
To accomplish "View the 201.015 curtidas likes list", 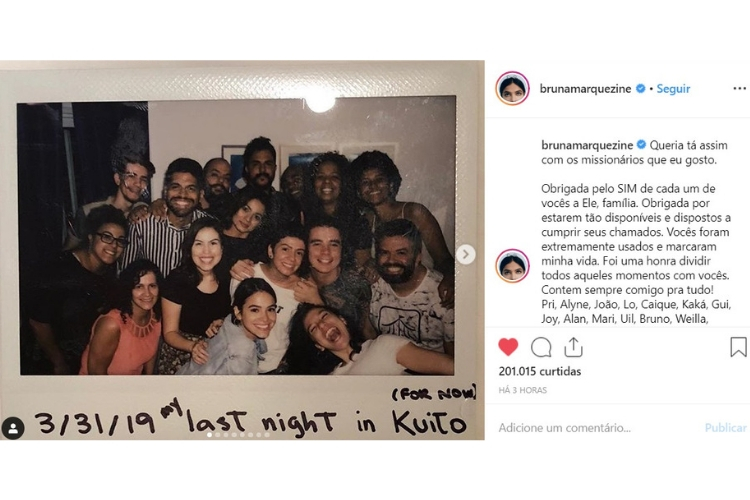I will point(540,371).
